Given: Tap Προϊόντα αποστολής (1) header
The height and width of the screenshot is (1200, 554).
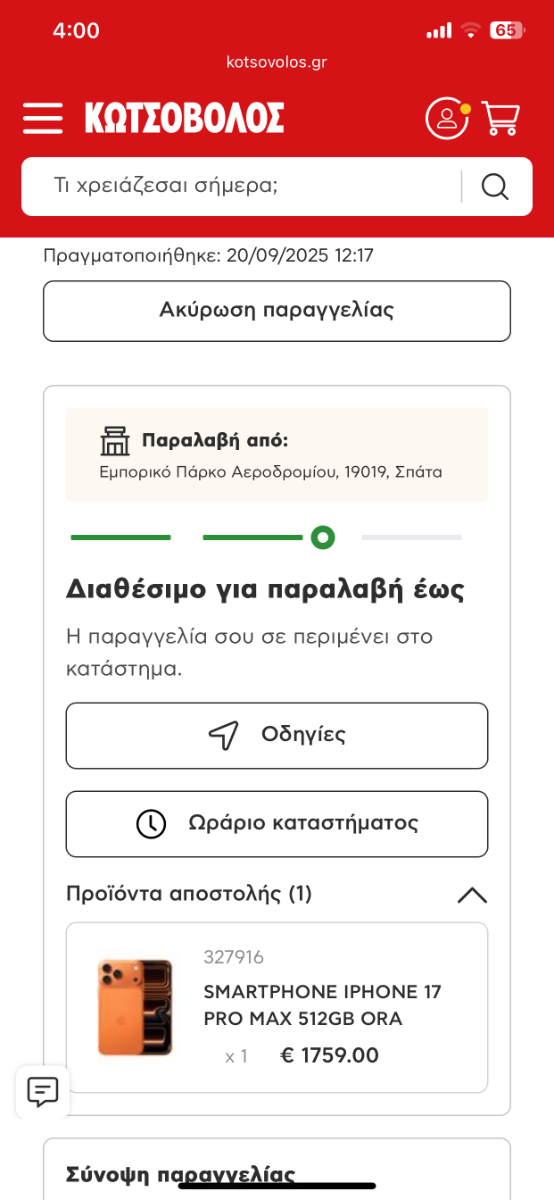Looking at the screenshot, I should click(x=189, y=893).
